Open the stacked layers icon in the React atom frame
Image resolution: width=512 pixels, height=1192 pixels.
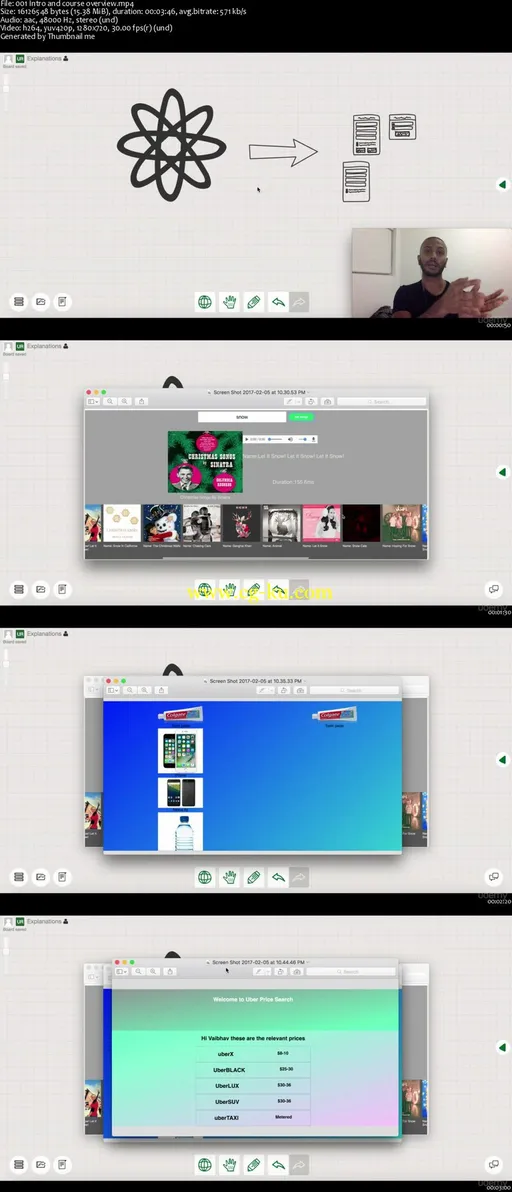tap(19, 302)
